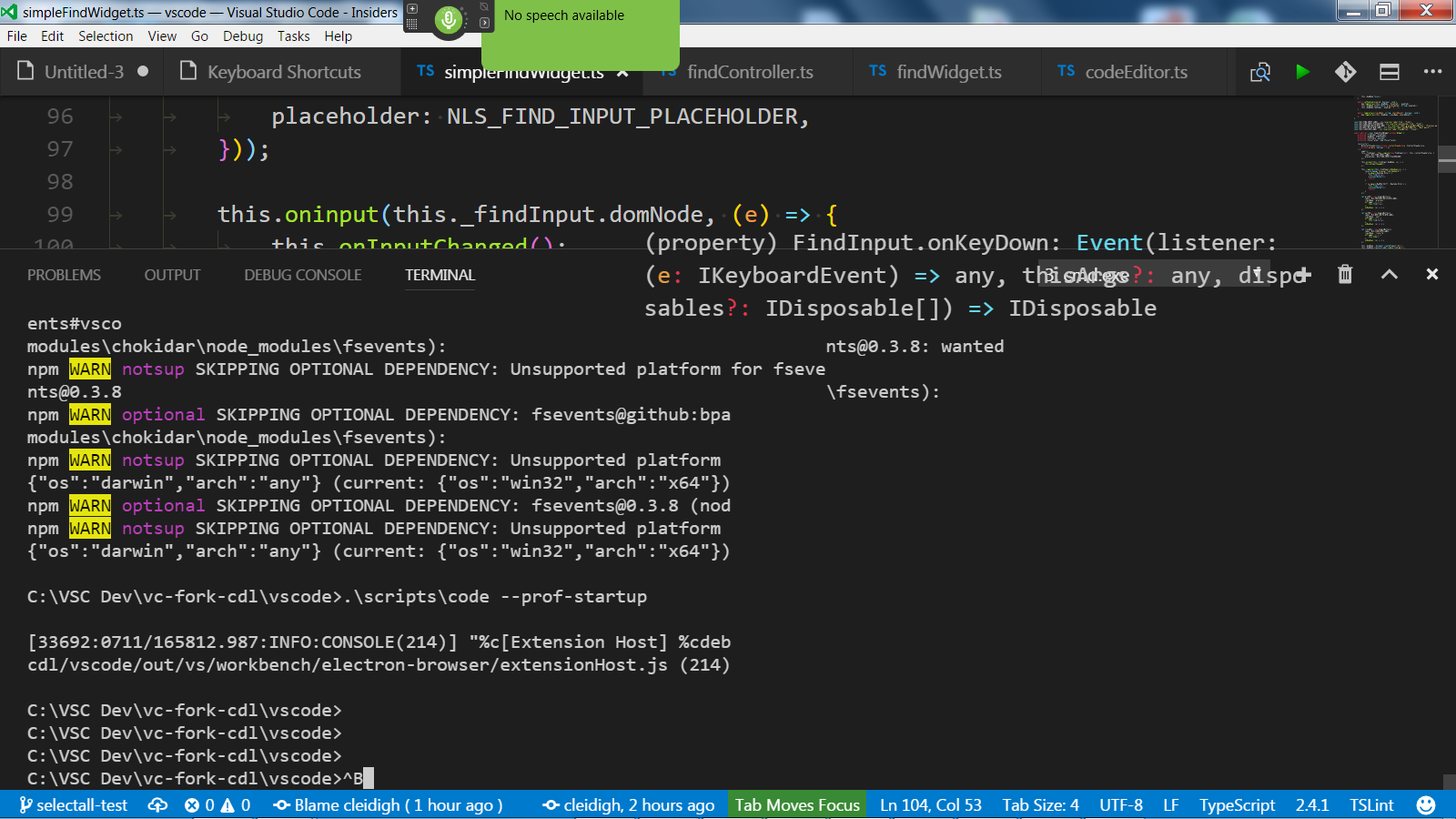The width and height of the screenshot is (1456, 819).
Task: Toggle editor layout with the split icon
Action: (x=1389, y=72)
